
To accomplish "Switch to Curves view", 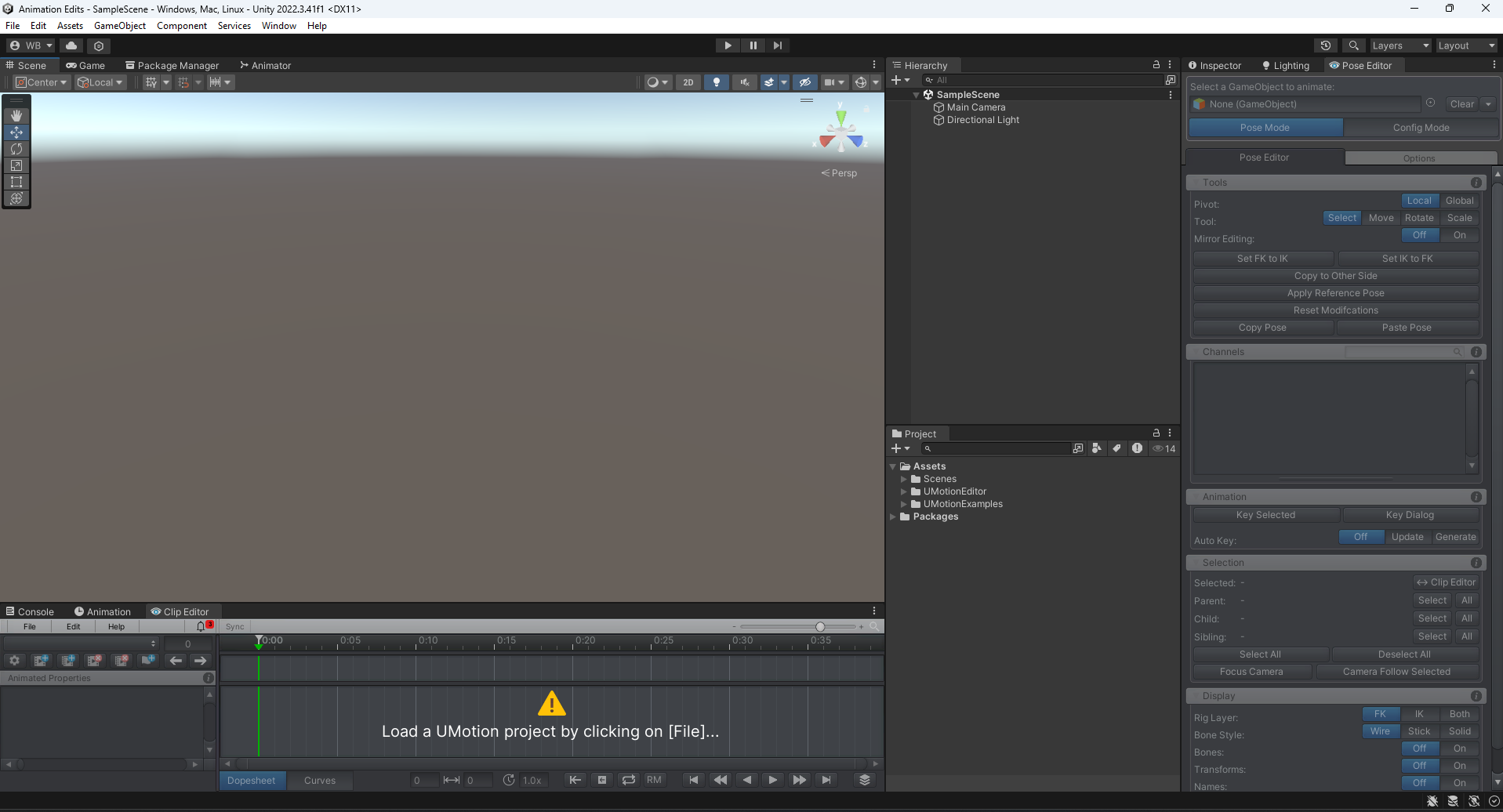I will 320,781.
